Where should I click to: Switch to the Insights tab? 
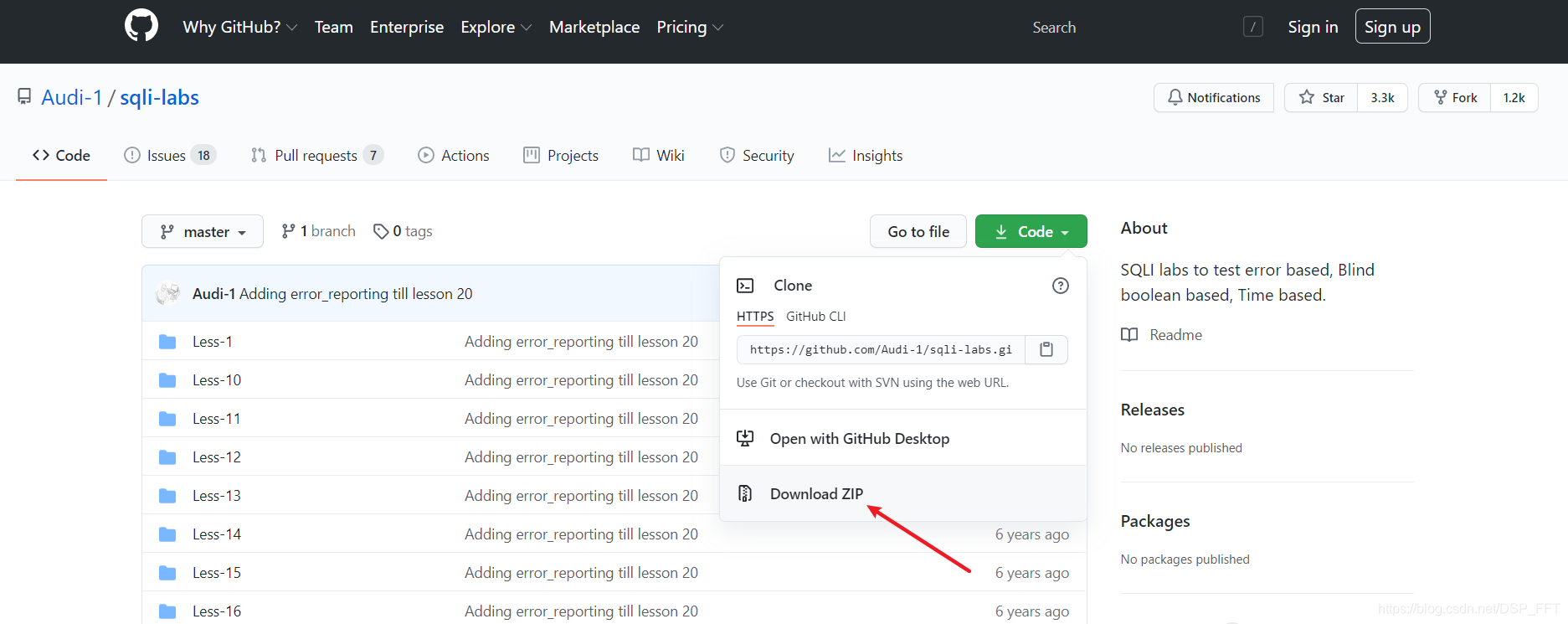(x=866, y=155)
